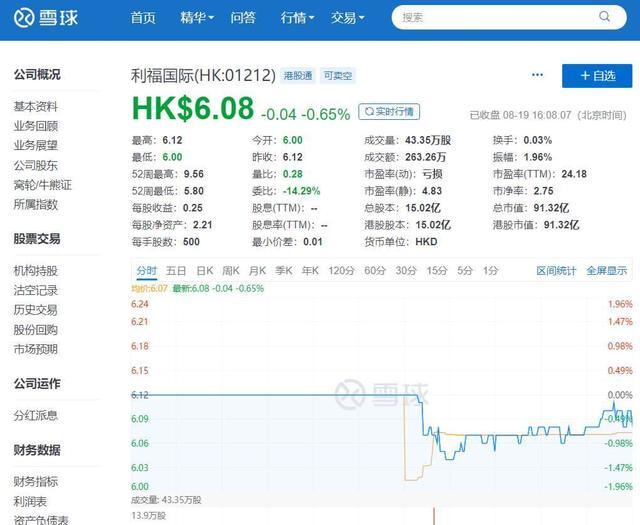This screenshot has height=525, width=640.
Task: Click the 港股通 tag
Action: tap(298, 76)
